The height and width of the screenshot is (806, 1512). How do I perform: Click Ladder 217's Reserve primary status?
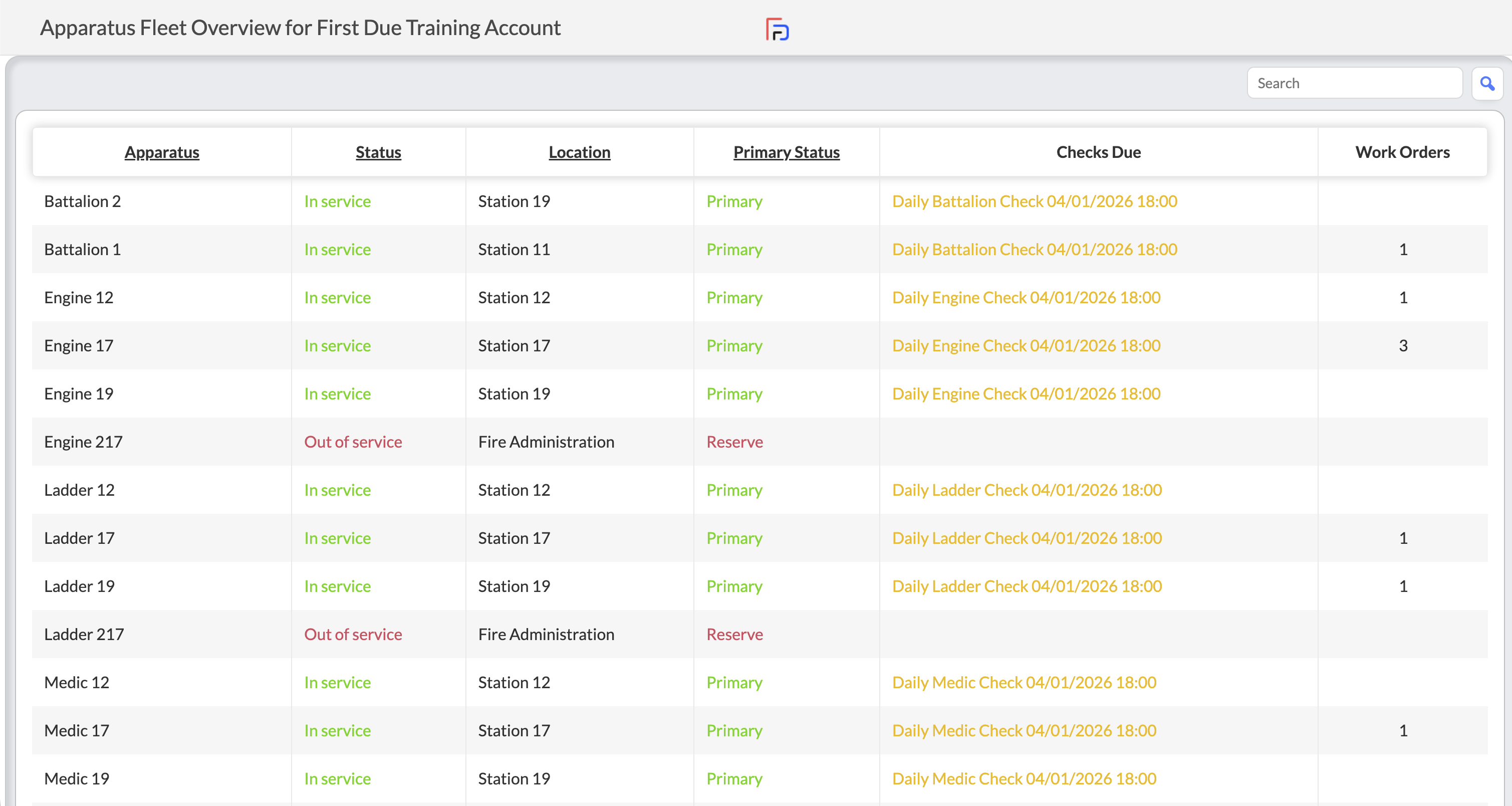(734, 635)
